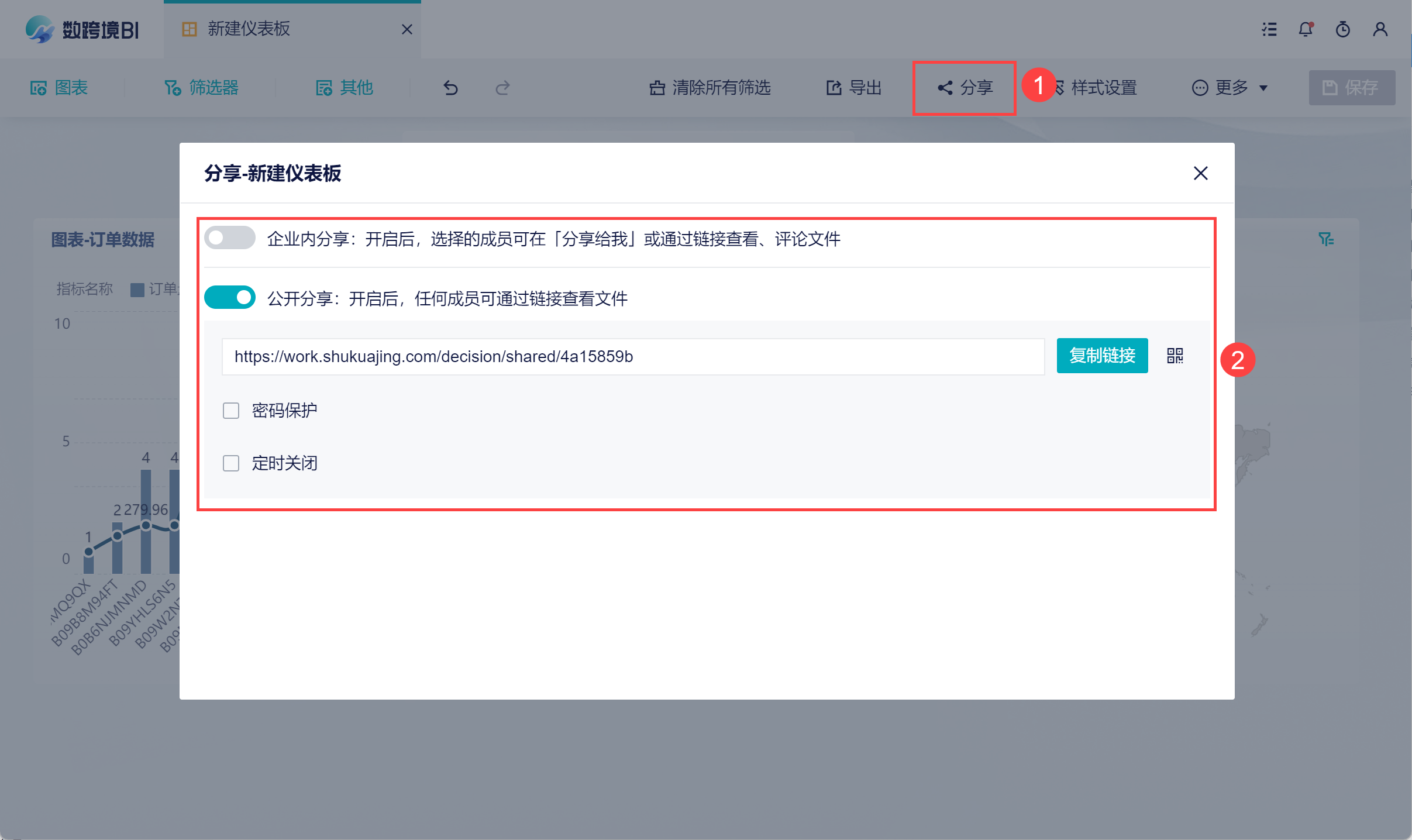Enable the 企业内分享 toggle switch
Screen dimensions: 1412x840
[230, 237]
